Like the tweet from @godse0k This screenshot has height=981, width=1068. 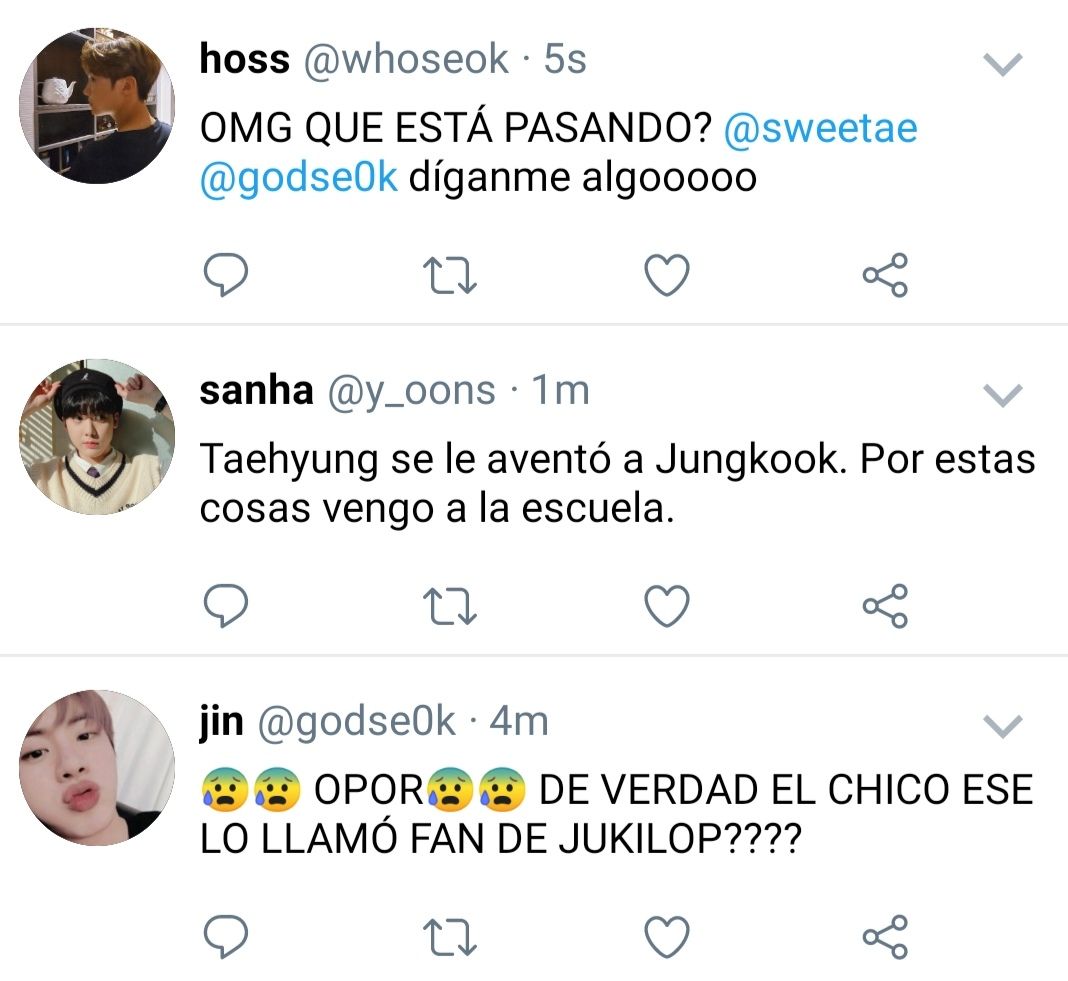pyautogui.click(x=667, y=938)
